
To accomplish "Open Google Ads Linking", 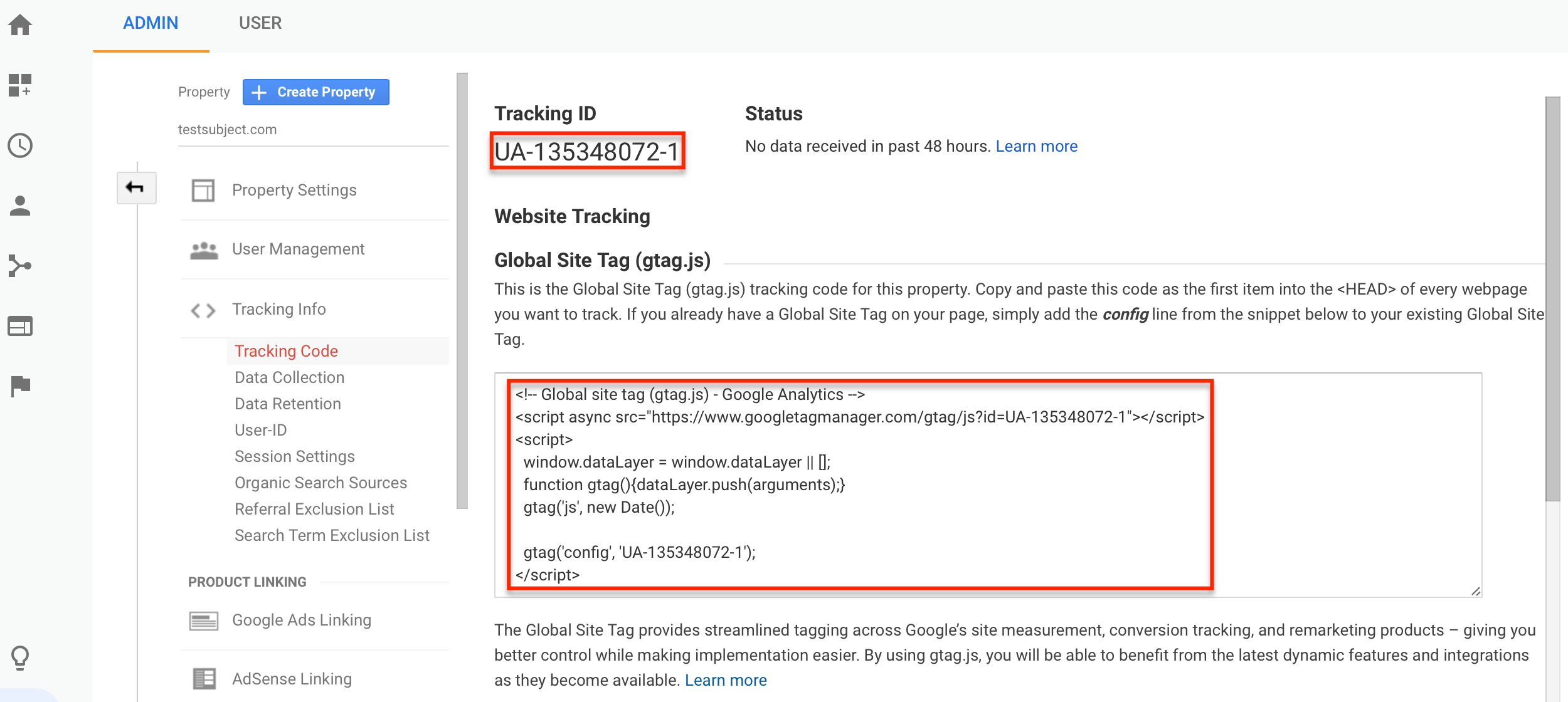I will [302, 620].
